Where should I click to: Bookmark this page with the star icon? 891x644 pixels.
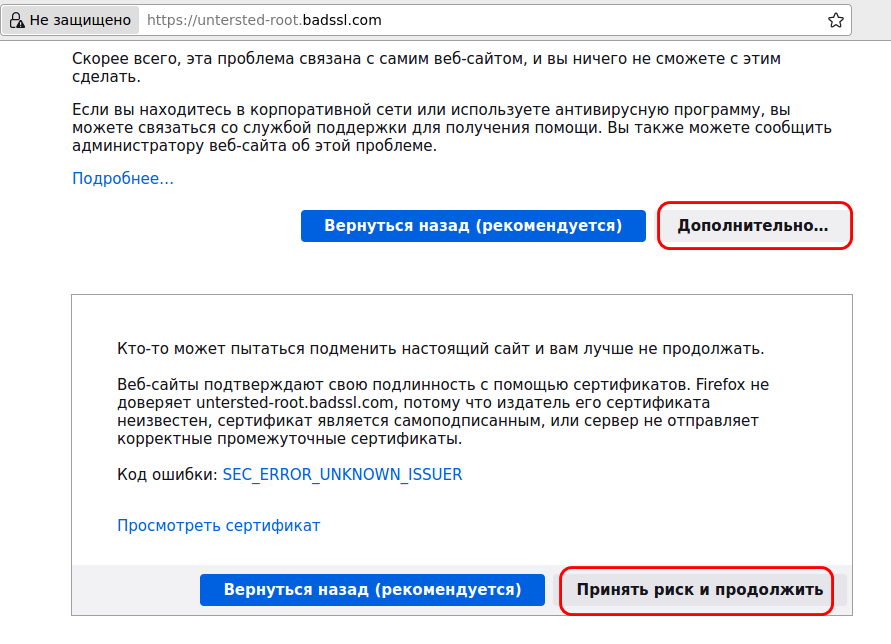835,20
